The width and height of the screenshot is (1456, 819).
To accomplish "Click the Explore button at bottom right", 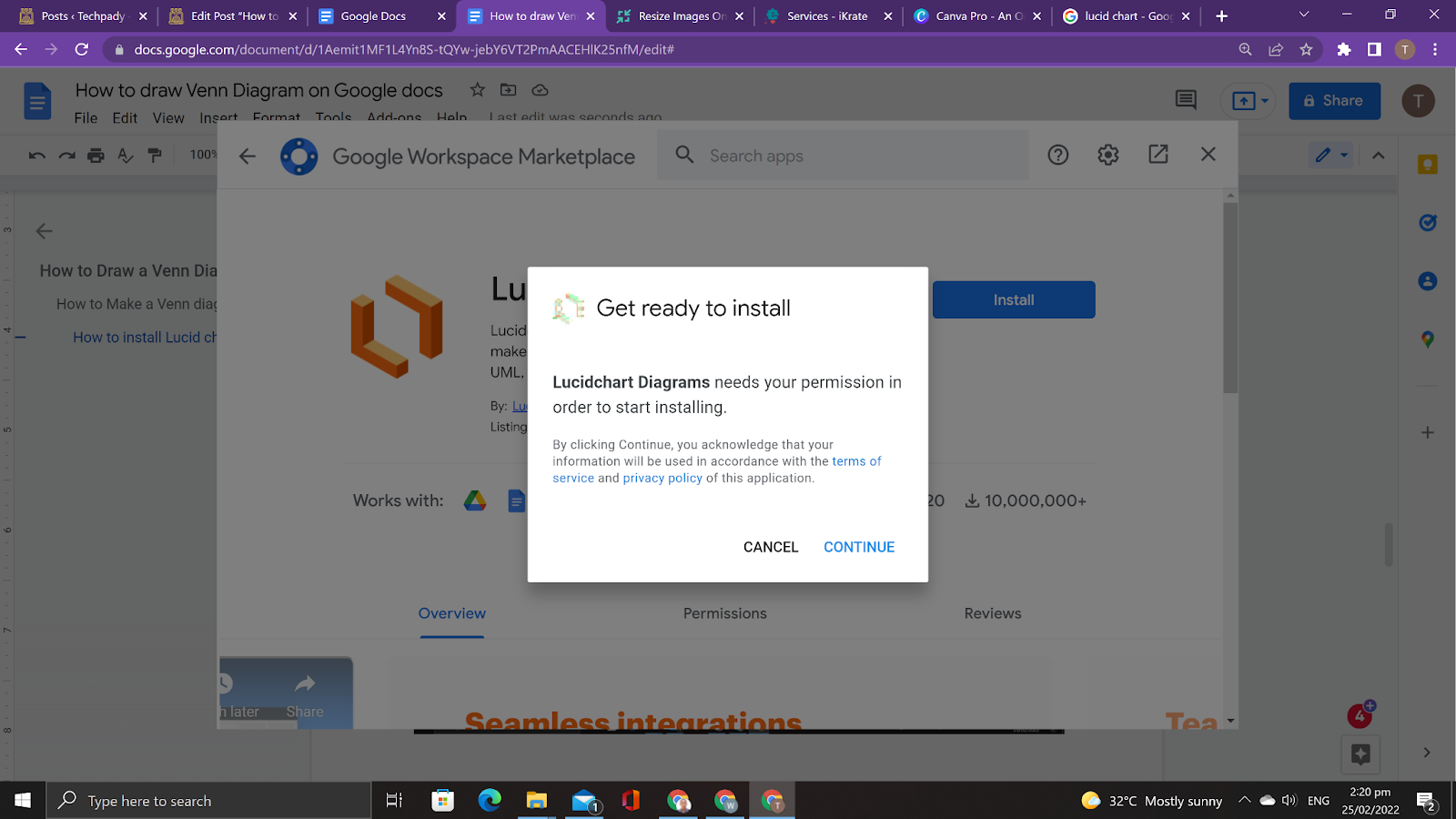I will [1360, 753].
